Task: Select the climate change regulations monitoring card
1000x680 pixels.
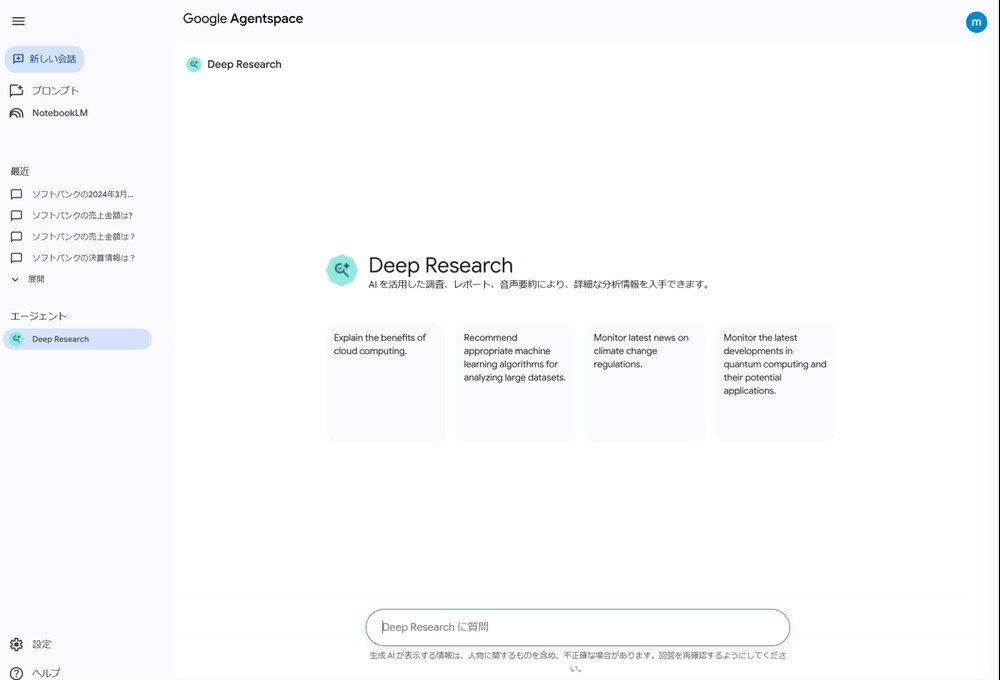Action: 645,382
